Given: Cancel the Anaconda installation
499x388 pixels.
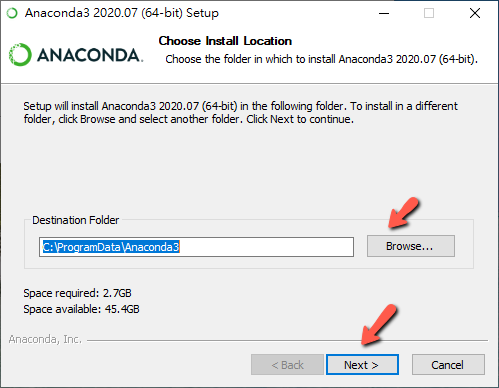Looking at the screenshot, I should (448, 365).
